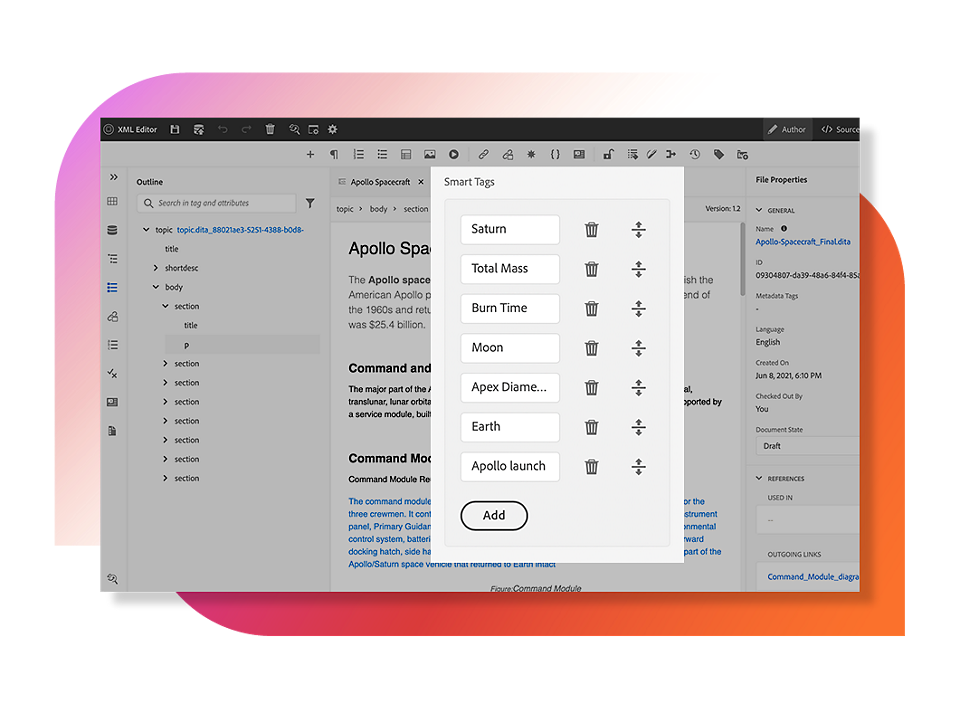The image size is (960, 710).
Task: Open the Document State Draft dropdown
Action: click(x=808, y=446)
